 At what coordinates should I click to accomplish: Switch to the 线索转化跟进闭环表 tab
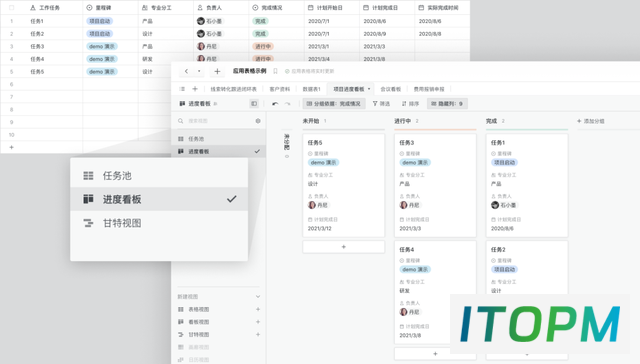[x=233, y=89]
